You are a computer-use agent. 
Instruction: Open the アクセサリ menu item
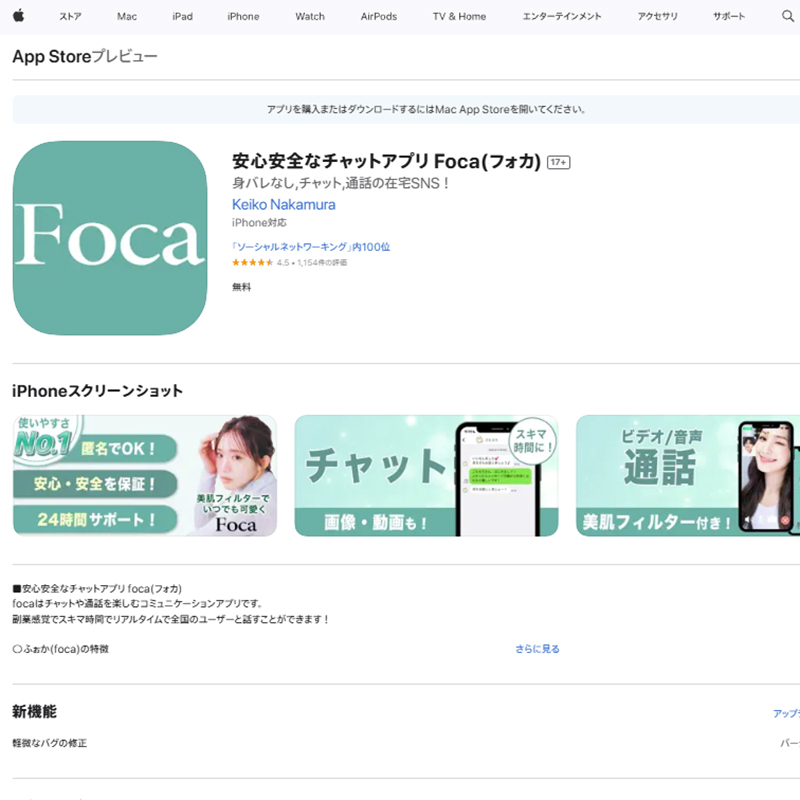point(657,16)
